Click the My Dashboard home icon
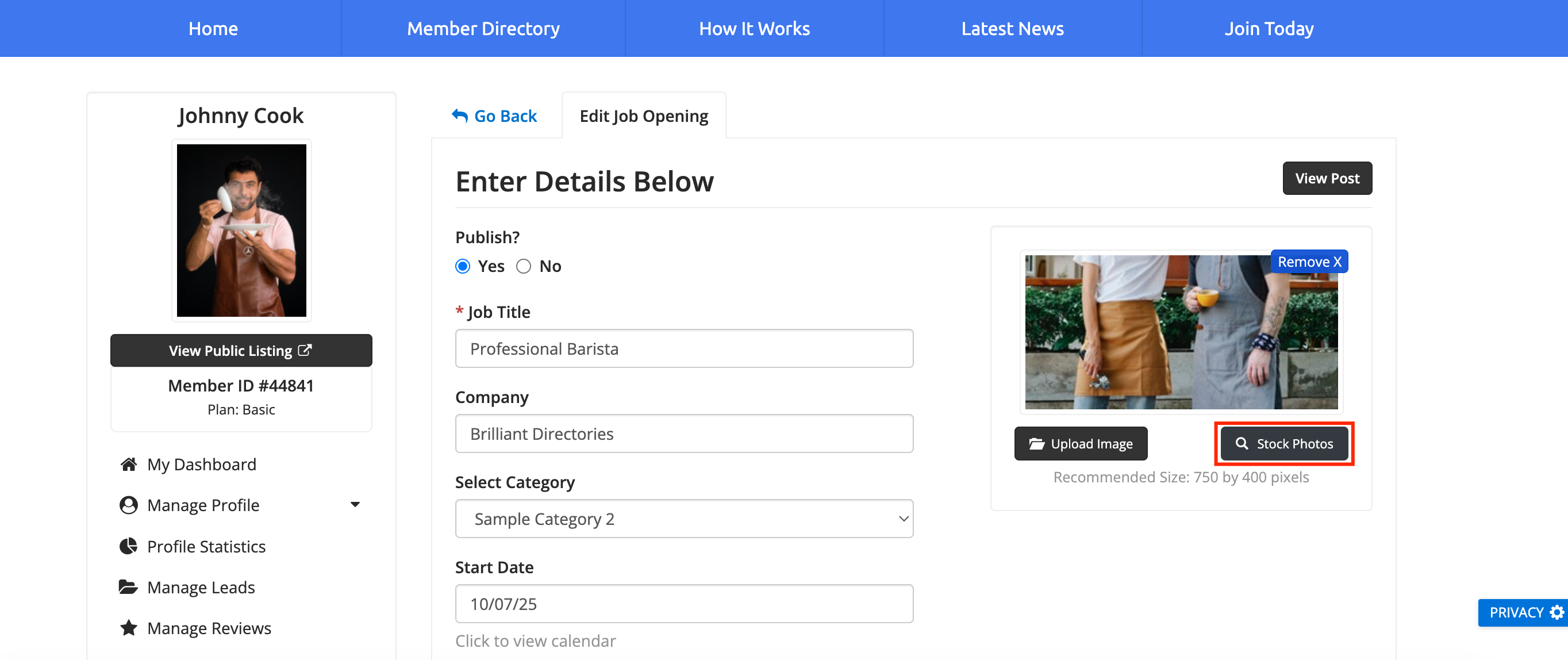The width and height of the screenshot is (1568, 660). point(128,465)
